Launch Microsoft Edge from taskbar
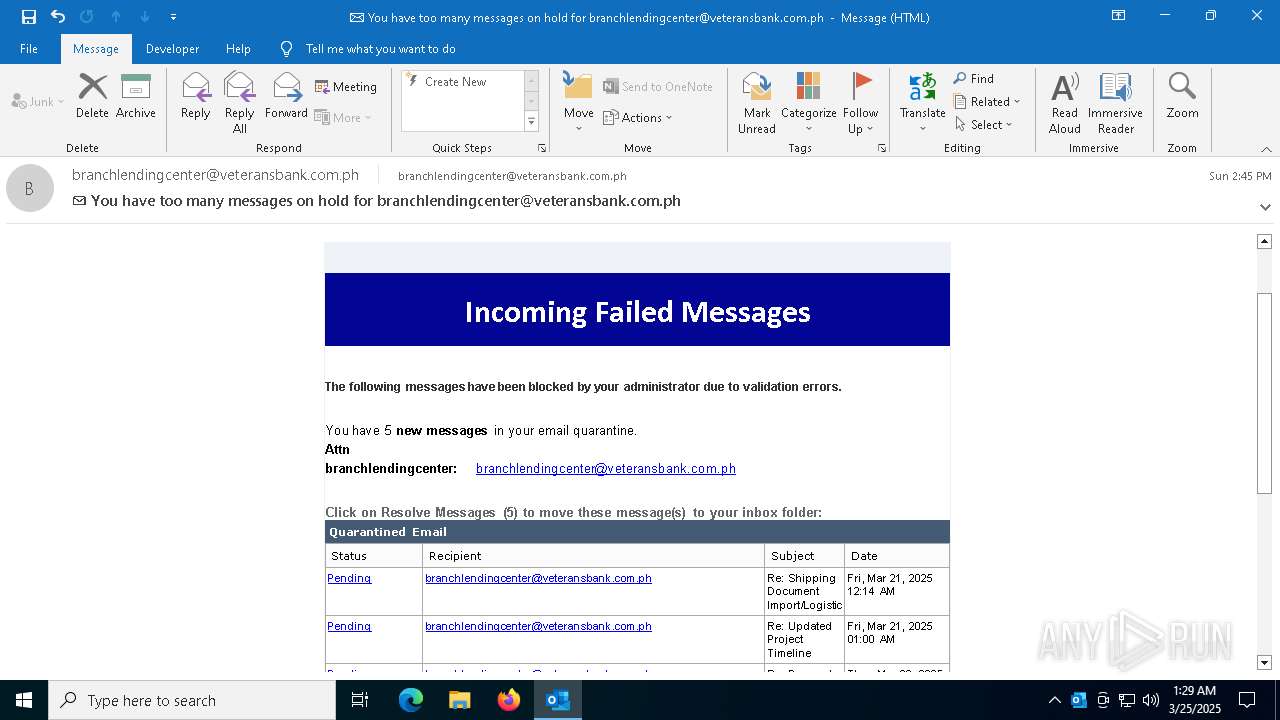Viewport: 1280px width, 720px height. tap(411, 700)
